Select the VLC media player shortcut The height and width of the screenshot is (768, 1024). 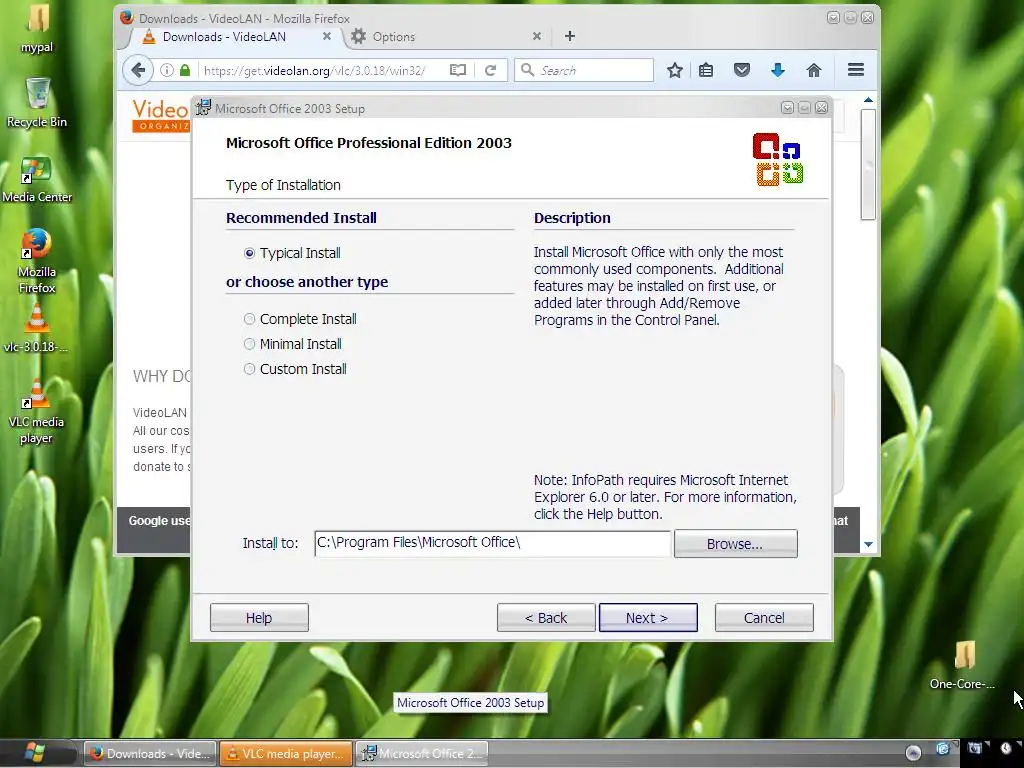point(37,411)
